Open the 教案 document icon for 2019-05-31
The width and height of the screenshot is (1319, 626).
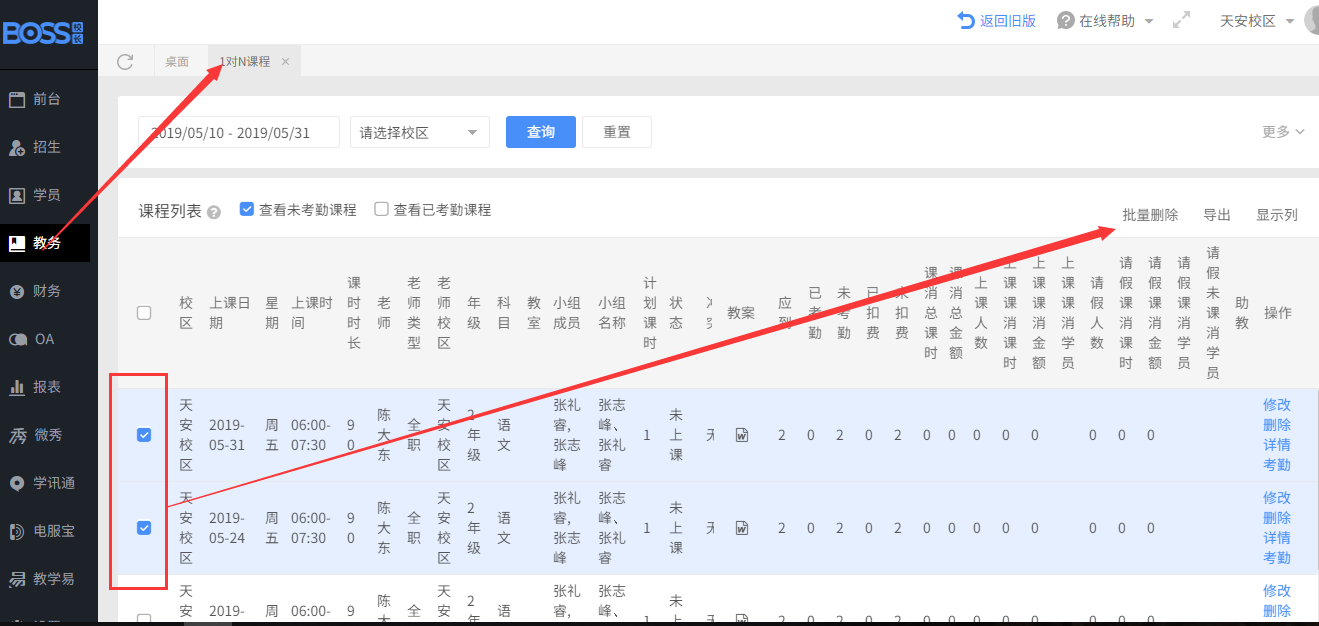click(x=742, y=435)
